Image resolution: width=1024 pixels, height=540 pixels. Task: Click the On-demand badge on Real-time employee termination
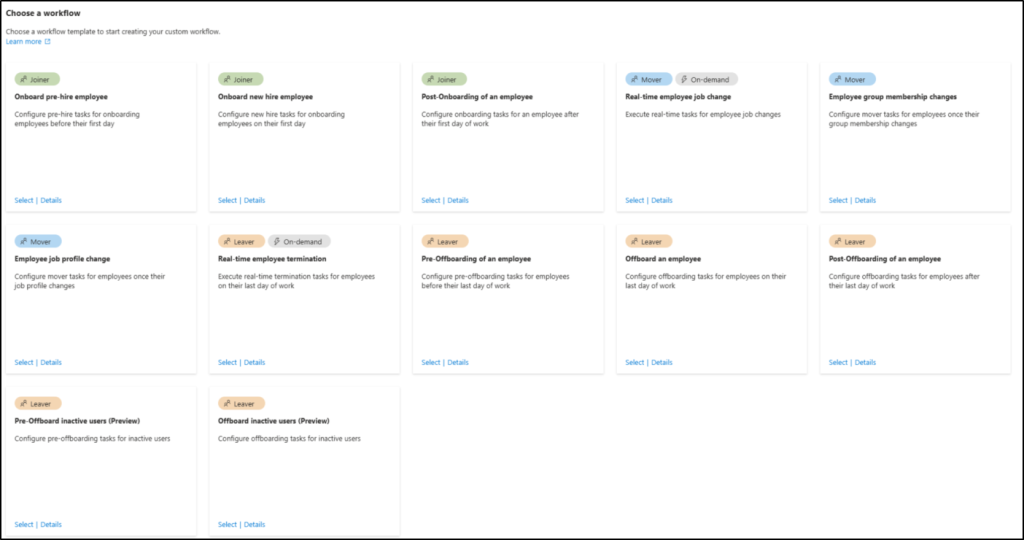(x=299, y=241)
